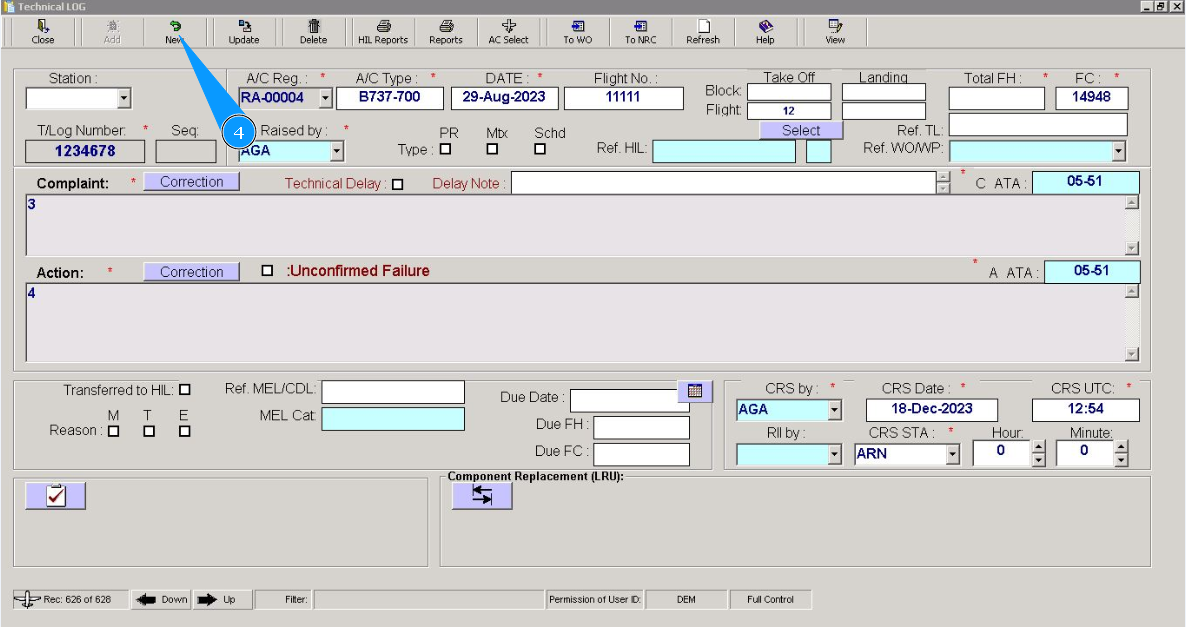Check the Reason T checkbox
This screenshot has width=1186, height=629.
(149, 431)
